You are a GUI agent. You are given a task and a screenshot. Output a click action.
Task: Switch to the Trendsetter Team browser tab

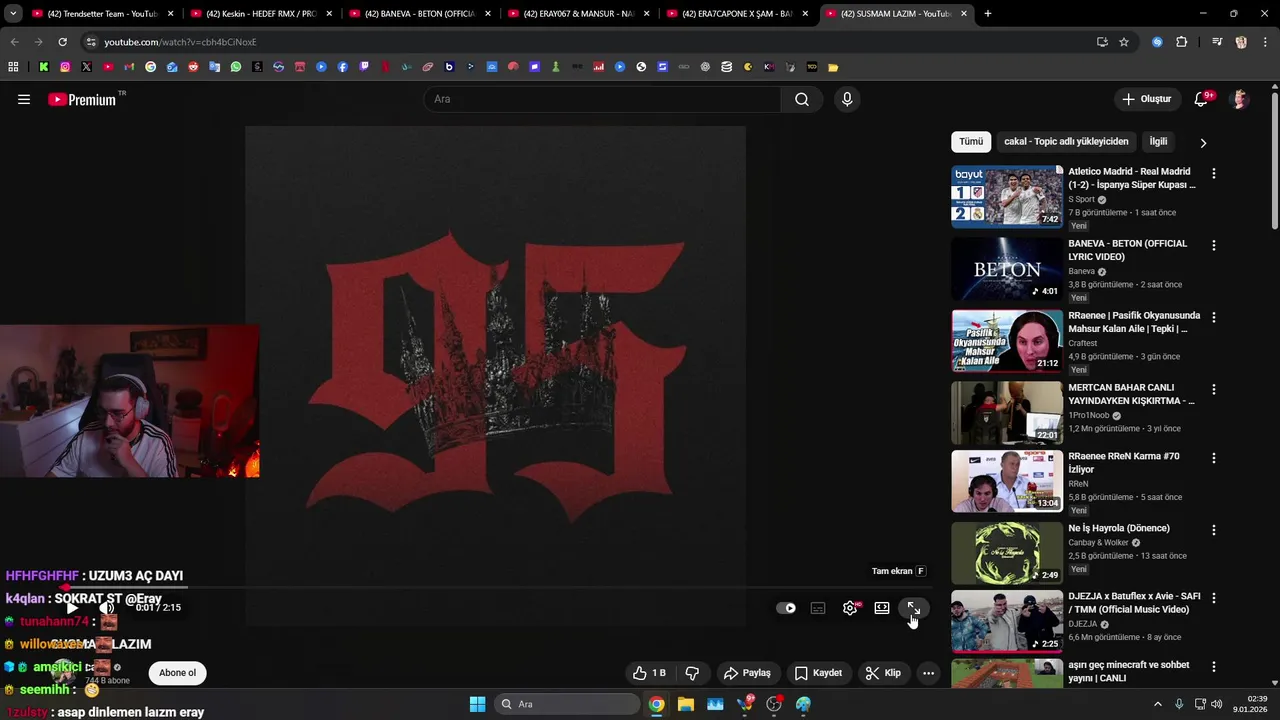tap(101, 14)
